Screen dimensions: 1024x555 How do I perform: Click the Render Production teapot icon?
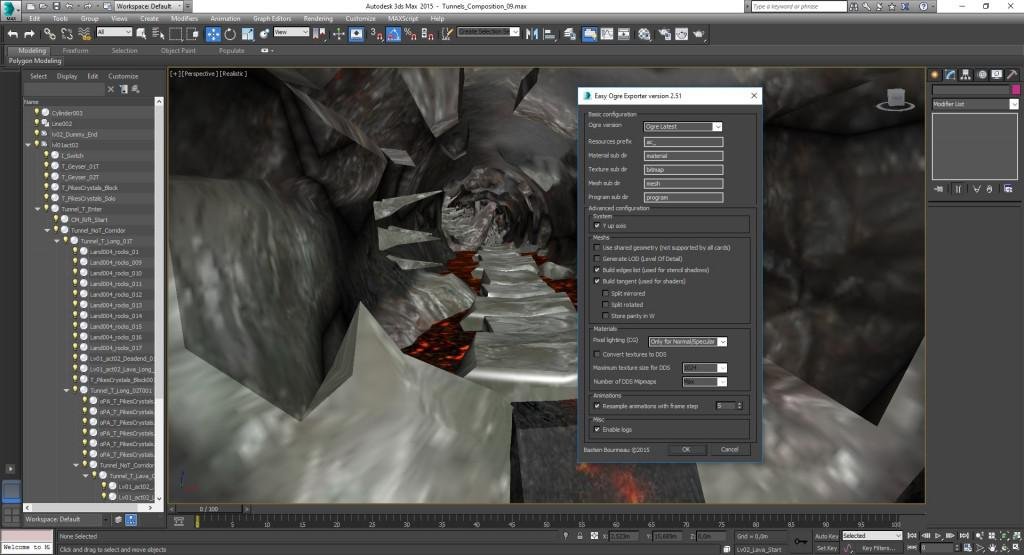pyautogui.click(x=697, y=33)
